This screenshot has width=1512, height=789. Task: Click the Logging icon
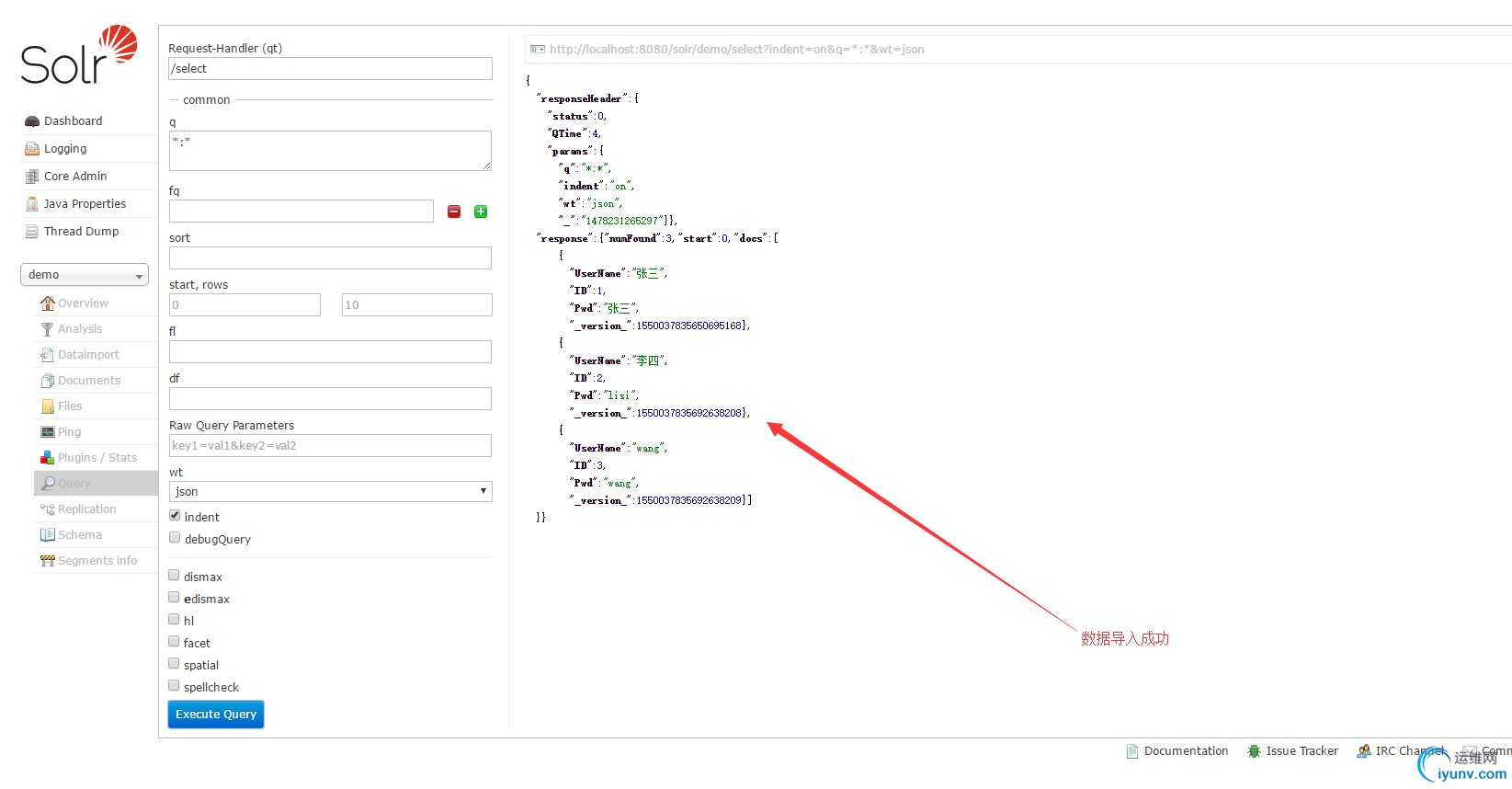[32, 149]
